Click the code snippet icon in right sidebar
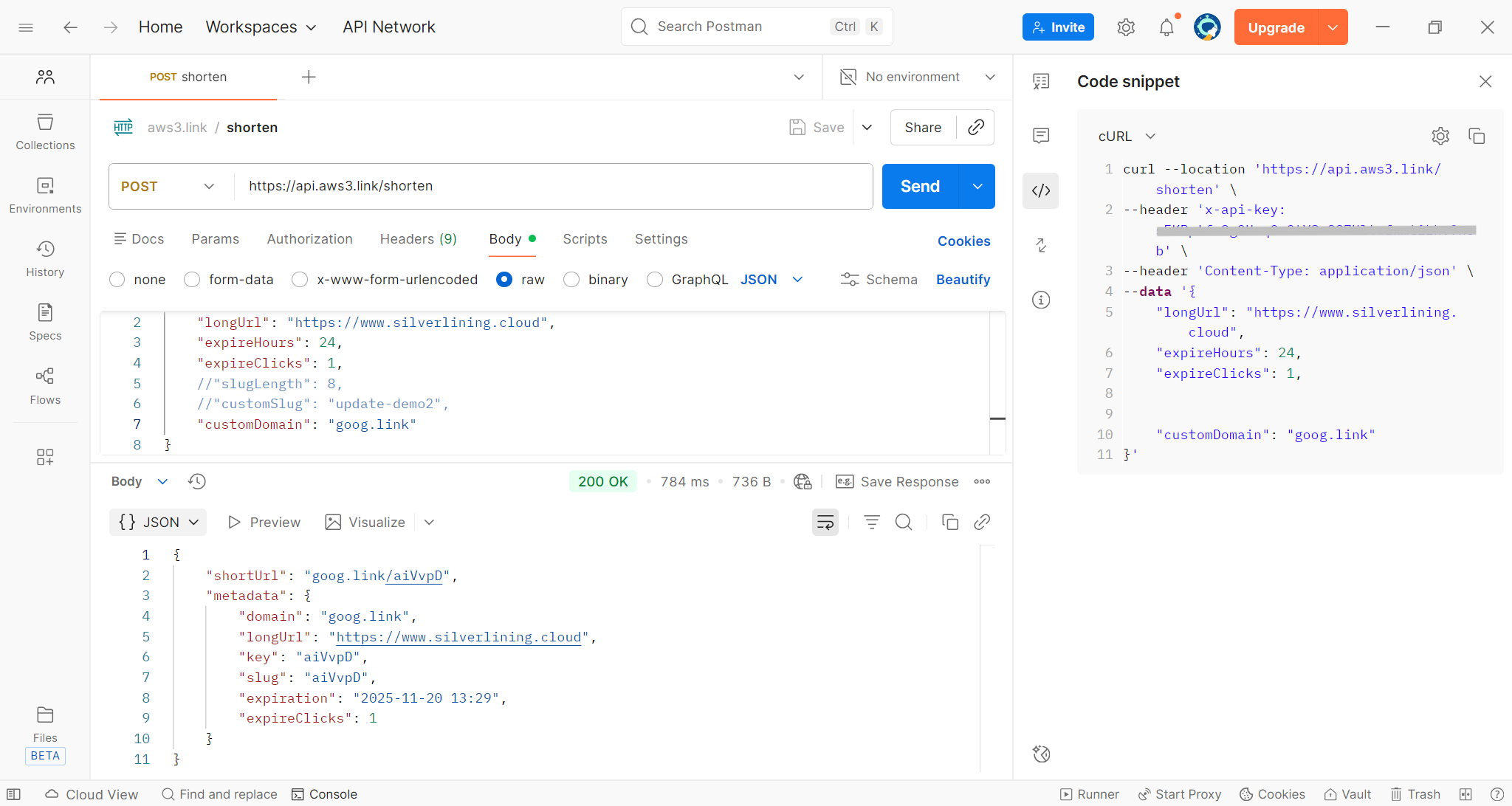Screen dimensions: 1512x806 (x=1041, y=190)
